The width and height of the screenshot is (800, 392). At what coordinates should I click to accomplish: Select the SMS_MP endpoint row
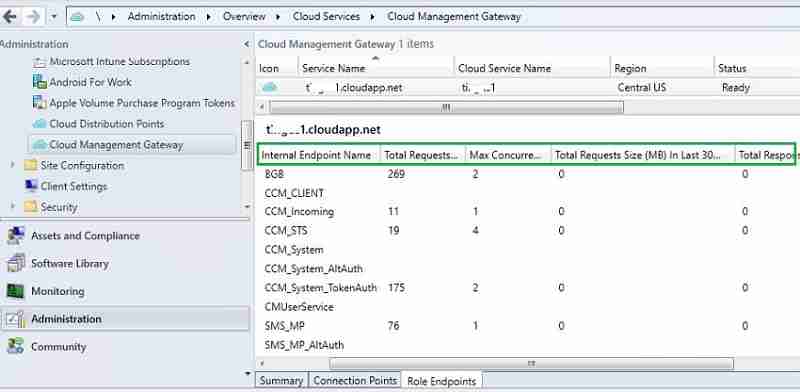[528, 326]
